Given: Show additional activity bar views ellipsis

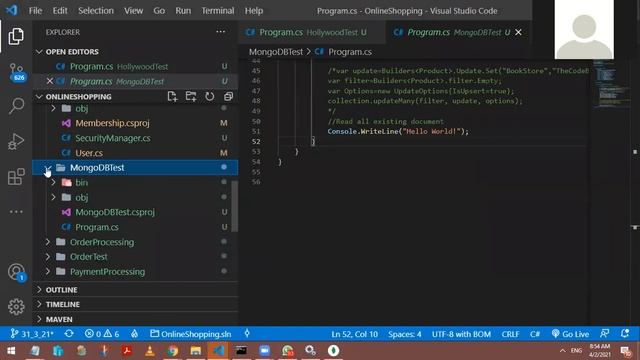Looking at the screenshot, I should [x=16, y=211].
